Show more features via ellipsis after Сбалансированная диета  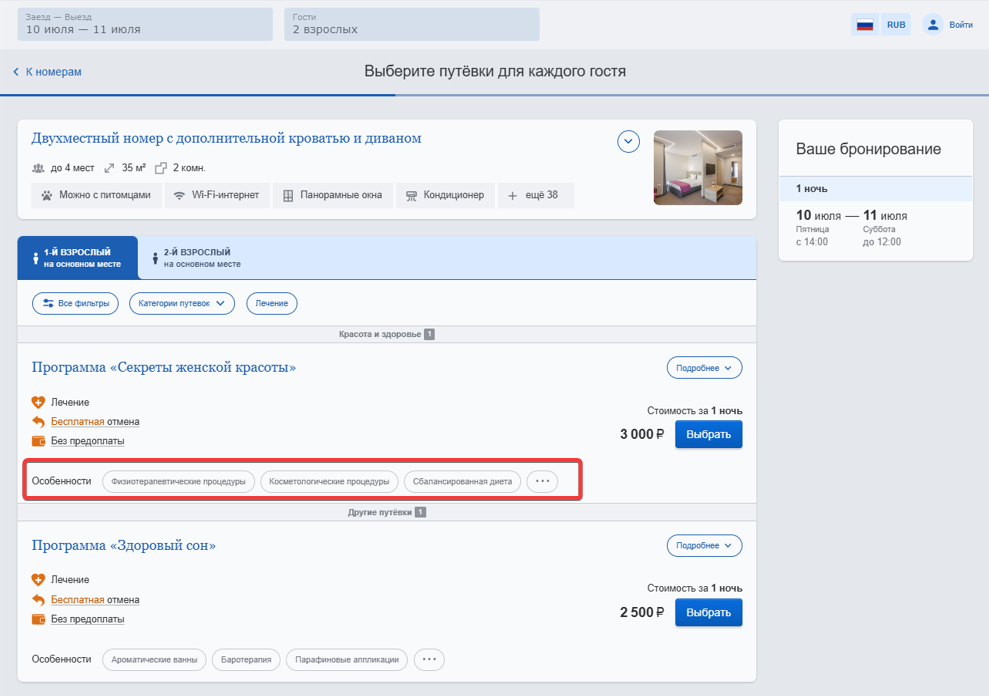coord(542,481)
